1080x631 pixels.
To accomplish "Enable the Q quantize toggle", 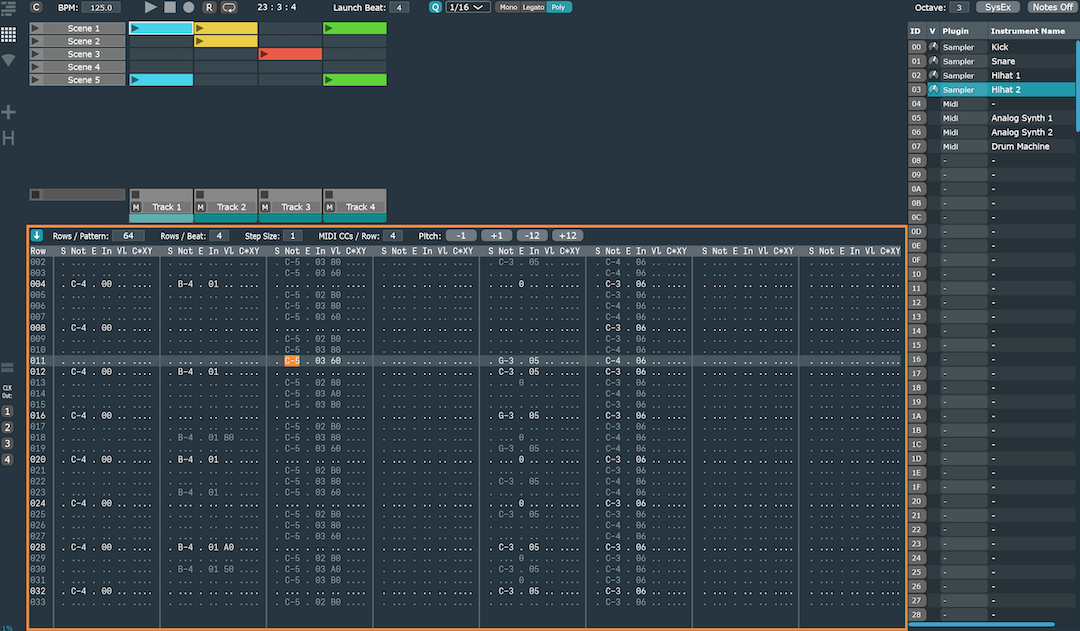I will coord(435,7).
